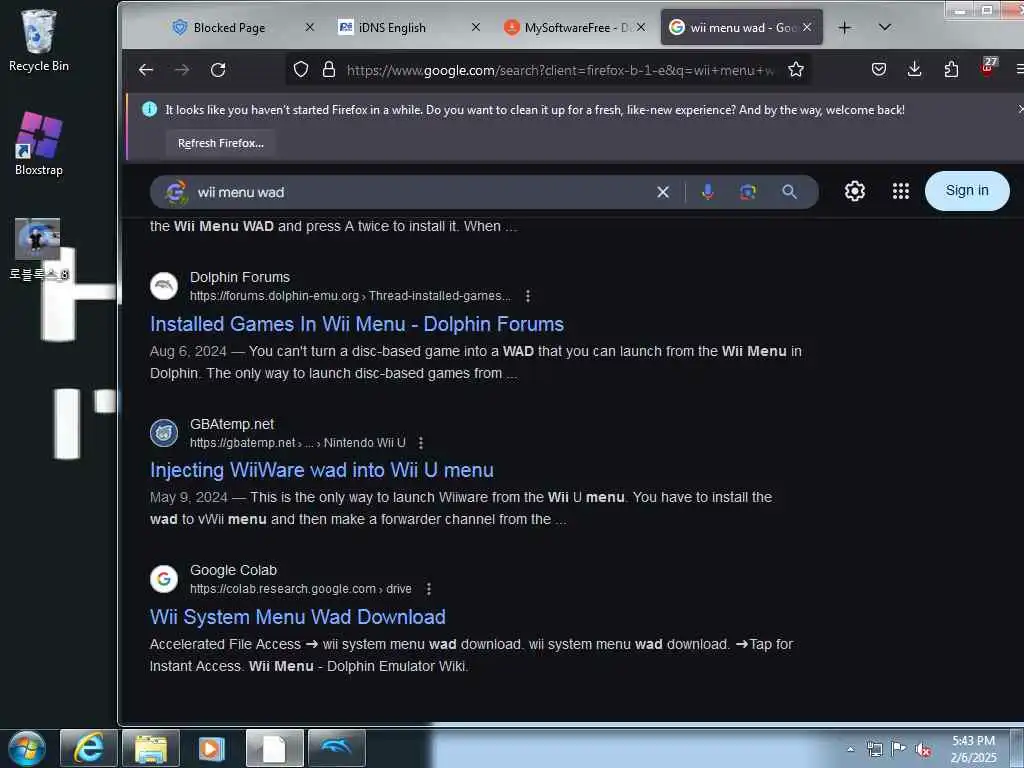The image size is (1024, 768).
Task: Switch to the MySoftwareFree tab
Action: tap(567, 27)
